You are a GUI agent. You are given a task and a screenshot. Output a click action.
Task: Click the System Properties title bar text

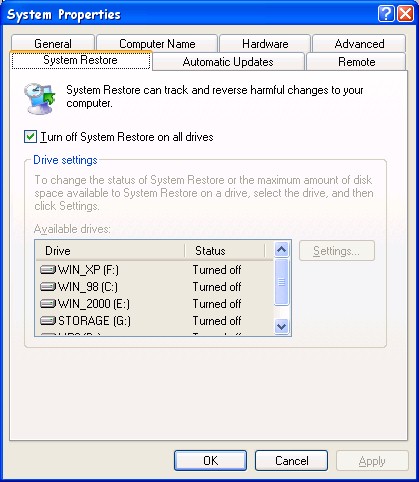[x=64, y=15]
